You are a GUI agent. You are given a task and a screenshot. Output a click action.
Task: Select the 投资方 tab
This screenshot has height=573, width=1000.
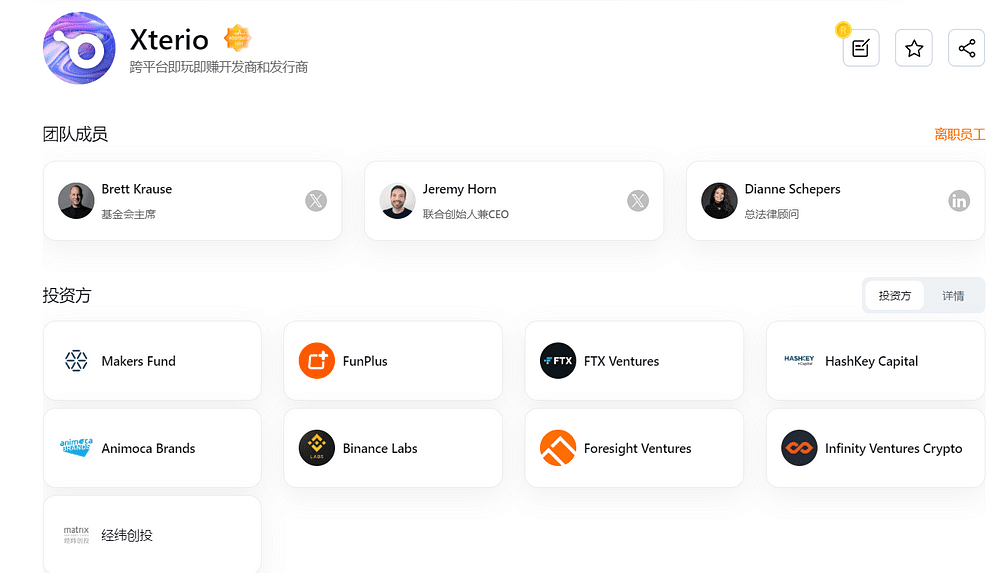tap(895, 296)
